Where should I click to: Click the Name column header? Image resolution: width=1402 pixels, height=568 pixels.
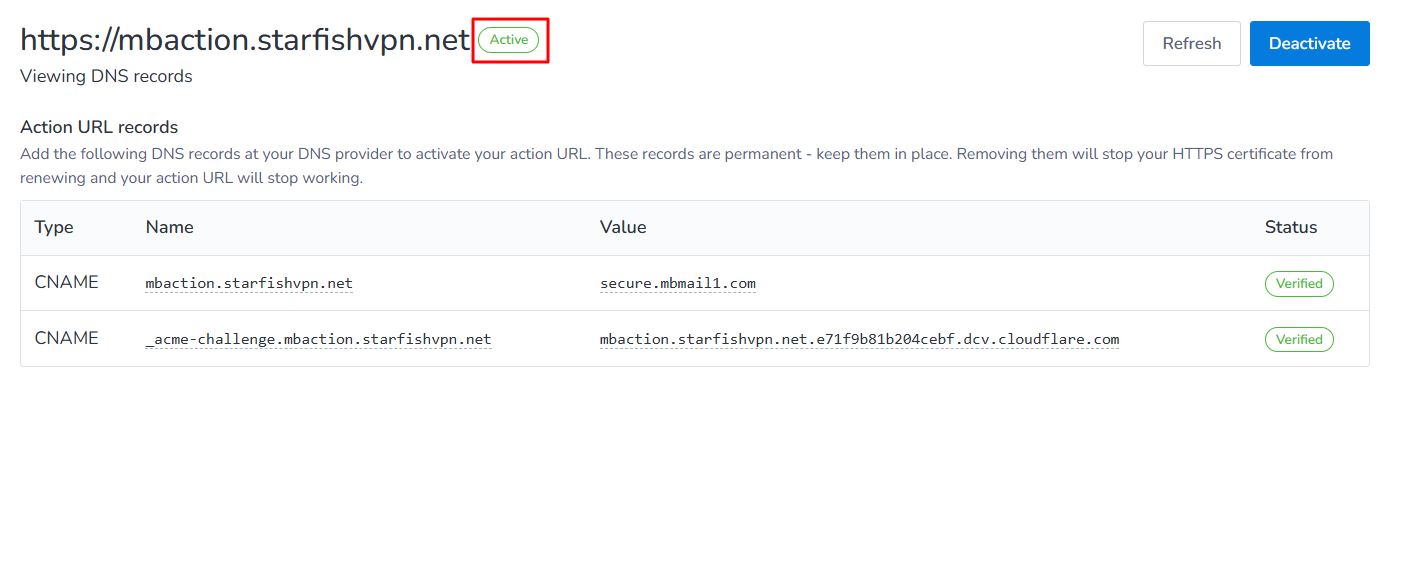pos(169,227)
